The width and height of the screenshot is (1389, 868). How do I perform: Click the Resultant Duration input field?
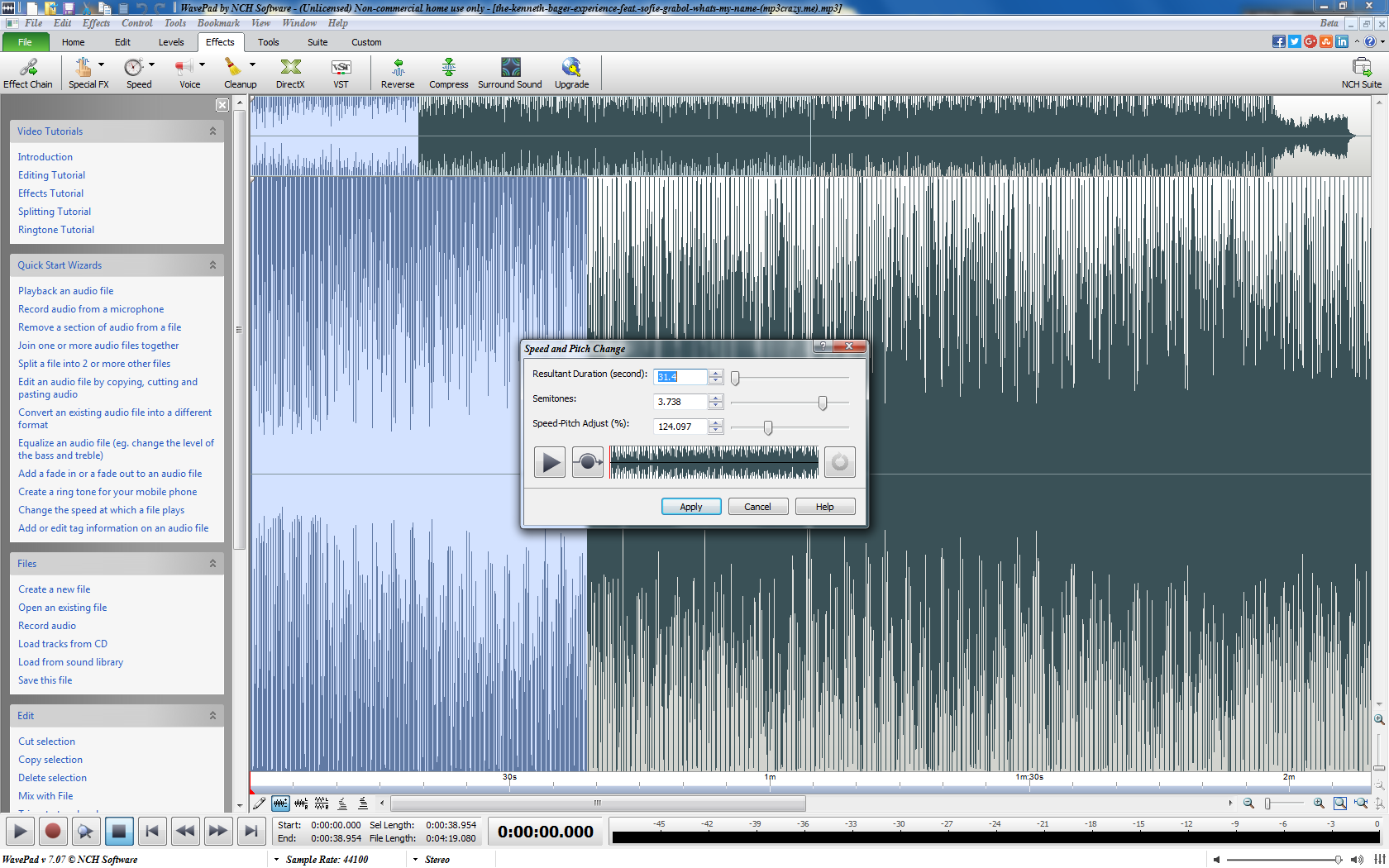(x=680, y=377)
